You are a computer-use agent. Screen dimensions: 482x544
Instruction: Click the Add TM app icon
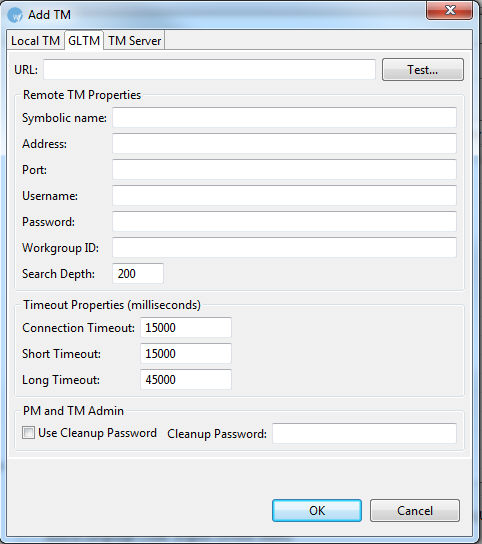[x=15, y=15]
